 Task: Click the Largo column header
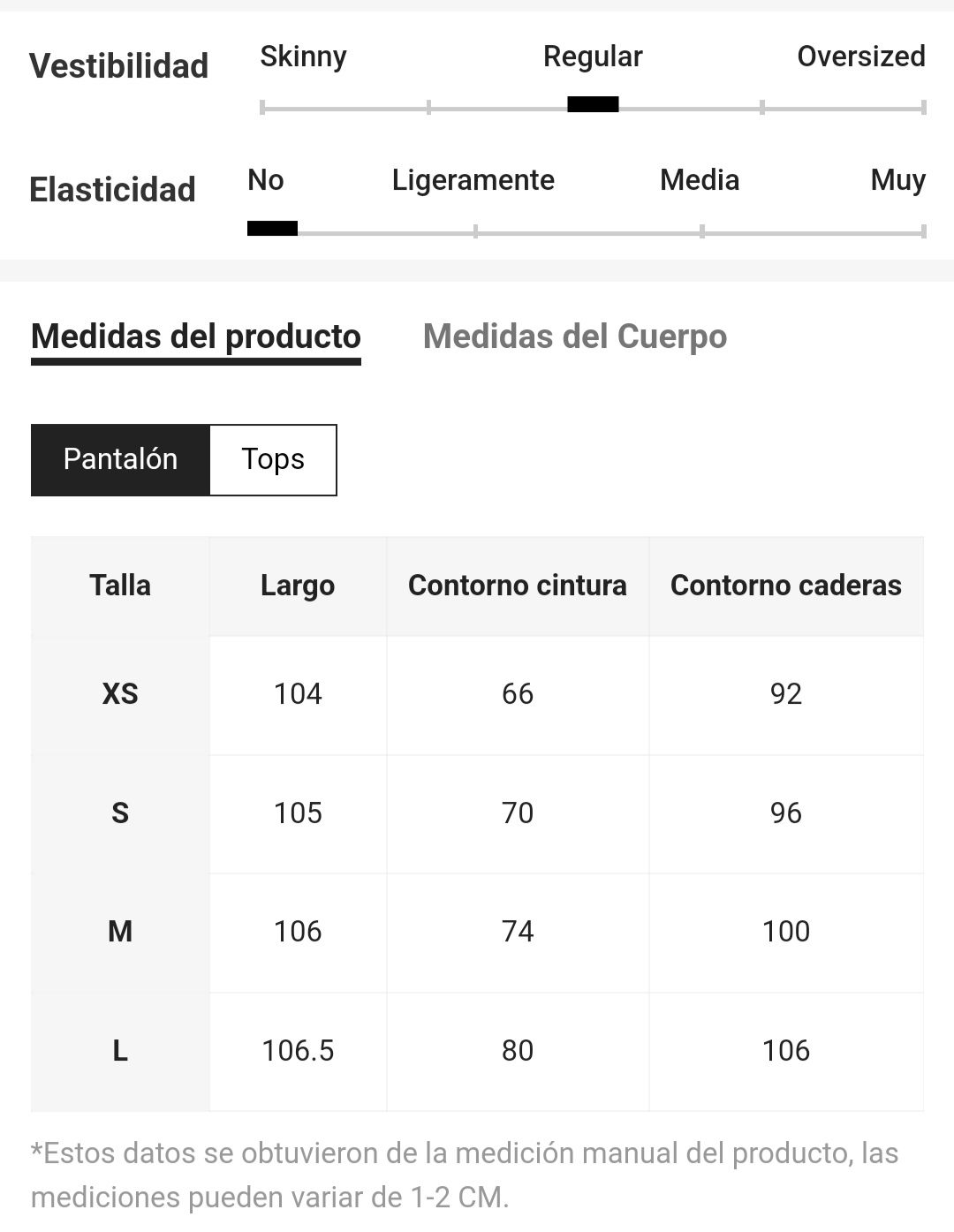[298, 586]
